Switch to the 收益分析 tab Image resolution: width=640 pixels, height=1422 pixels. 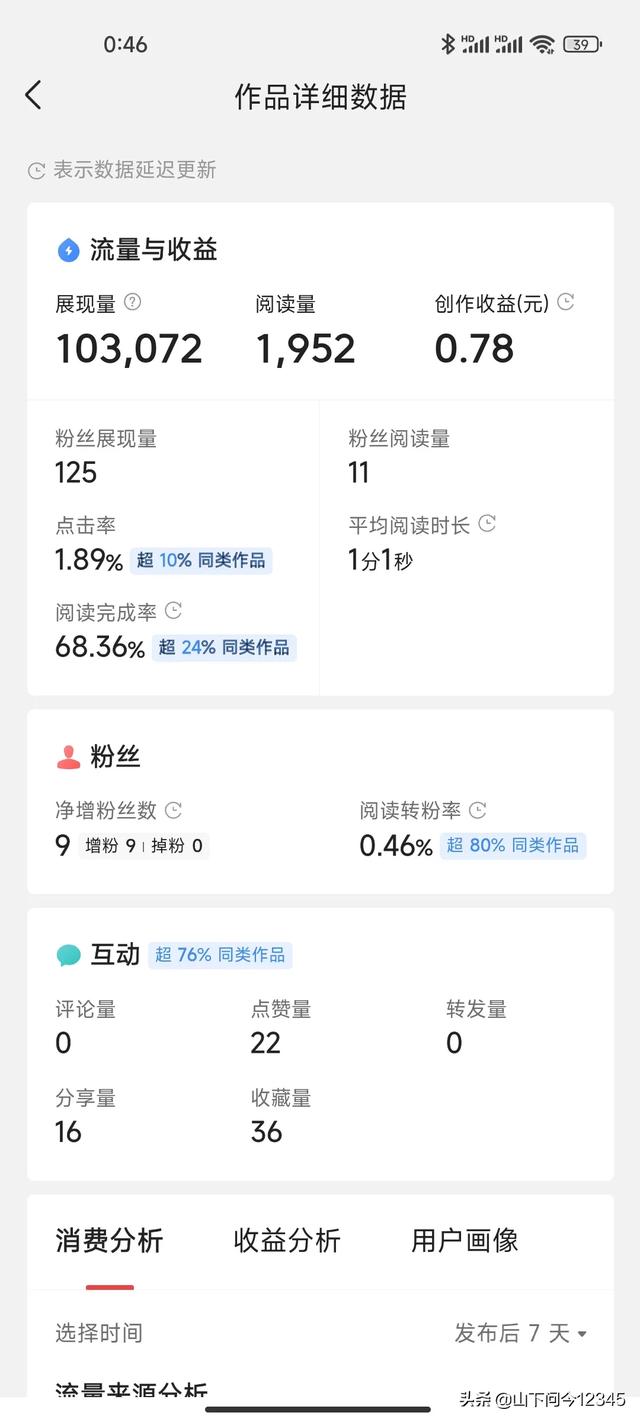[287, 1241]
